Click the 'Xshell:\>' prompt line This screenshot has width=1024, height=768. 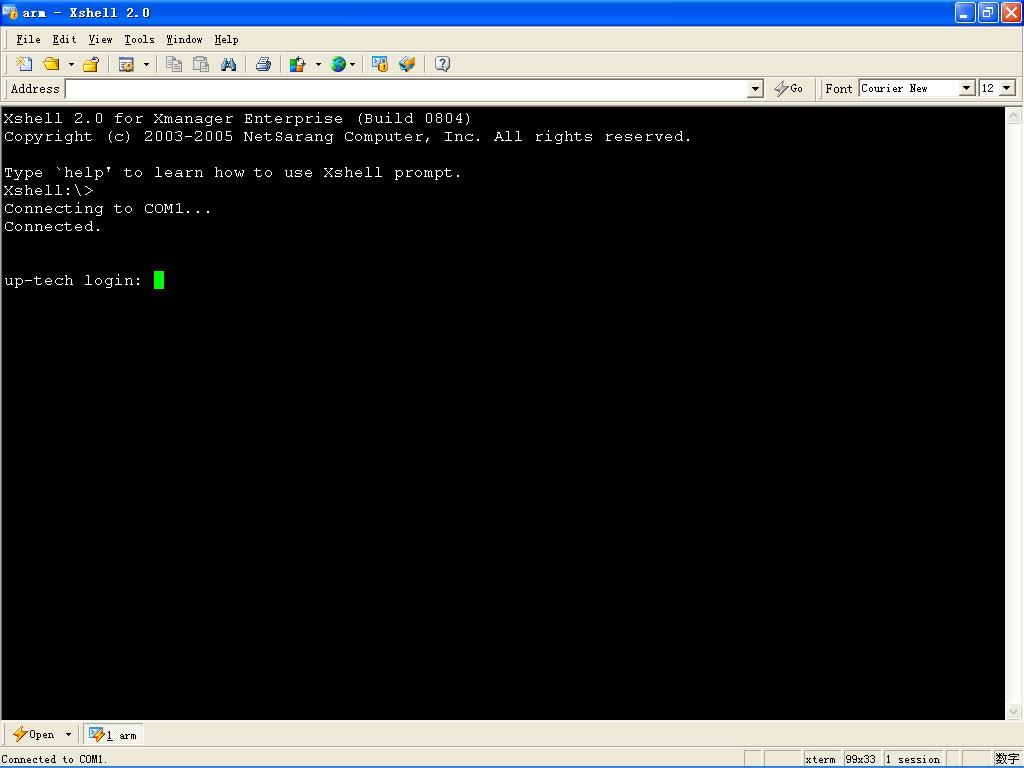tap(48, 191)
